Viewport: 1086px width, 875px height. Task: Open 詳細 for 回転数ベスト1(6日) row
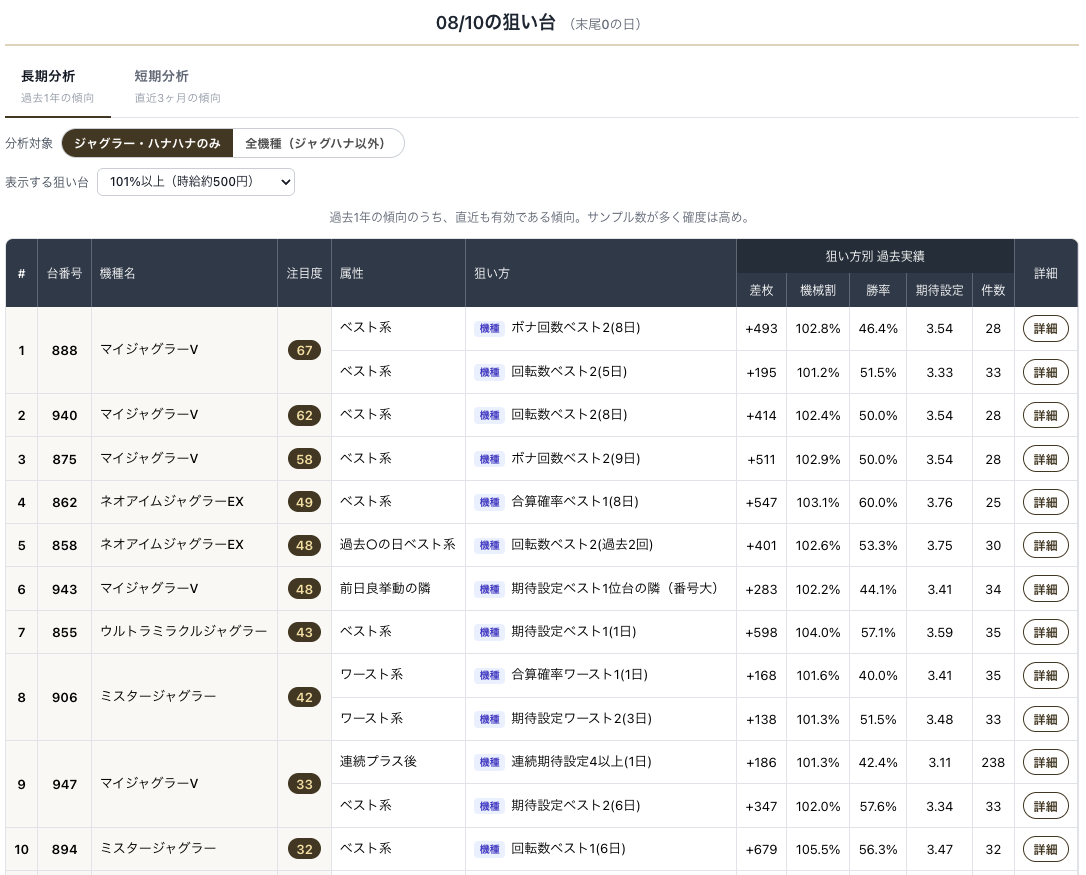tap(1045, 849)
